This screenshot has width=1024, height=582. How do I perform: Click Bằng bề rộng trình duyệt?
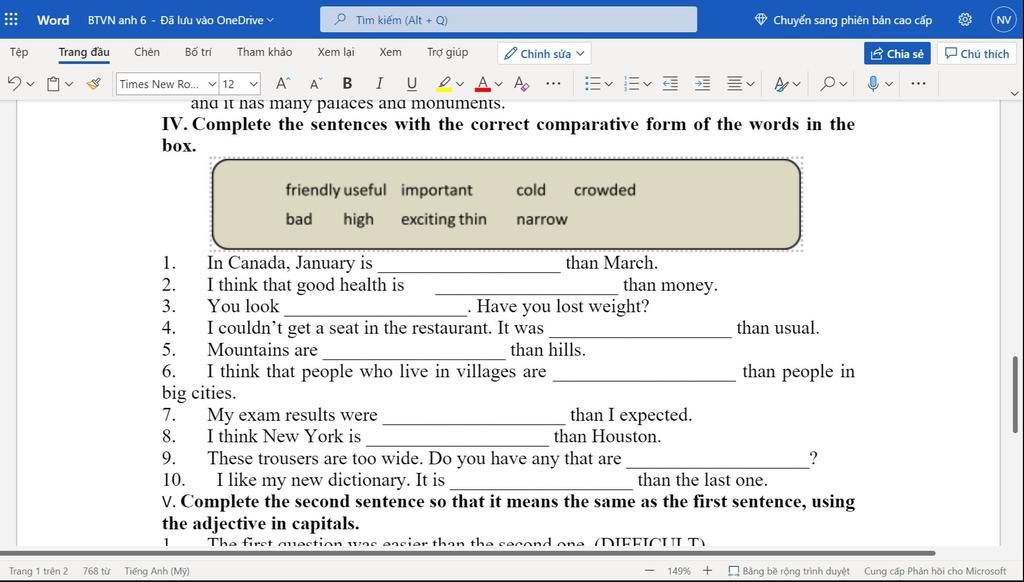click(789, 571)
